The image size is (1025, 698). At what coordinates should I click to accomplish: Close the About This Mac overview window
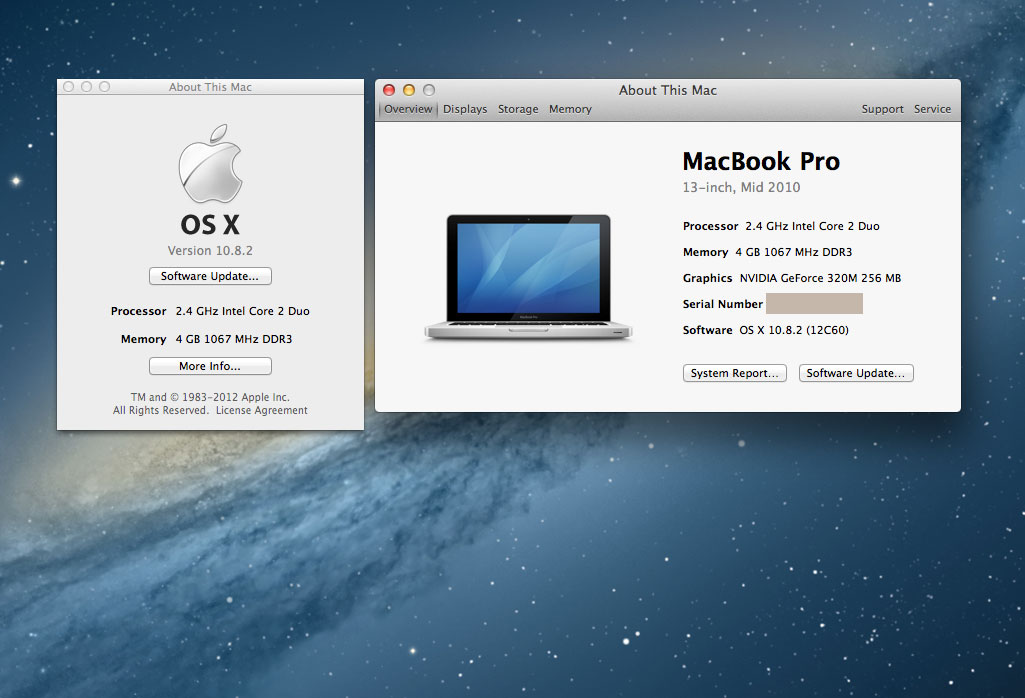click(x=389, y=90)
